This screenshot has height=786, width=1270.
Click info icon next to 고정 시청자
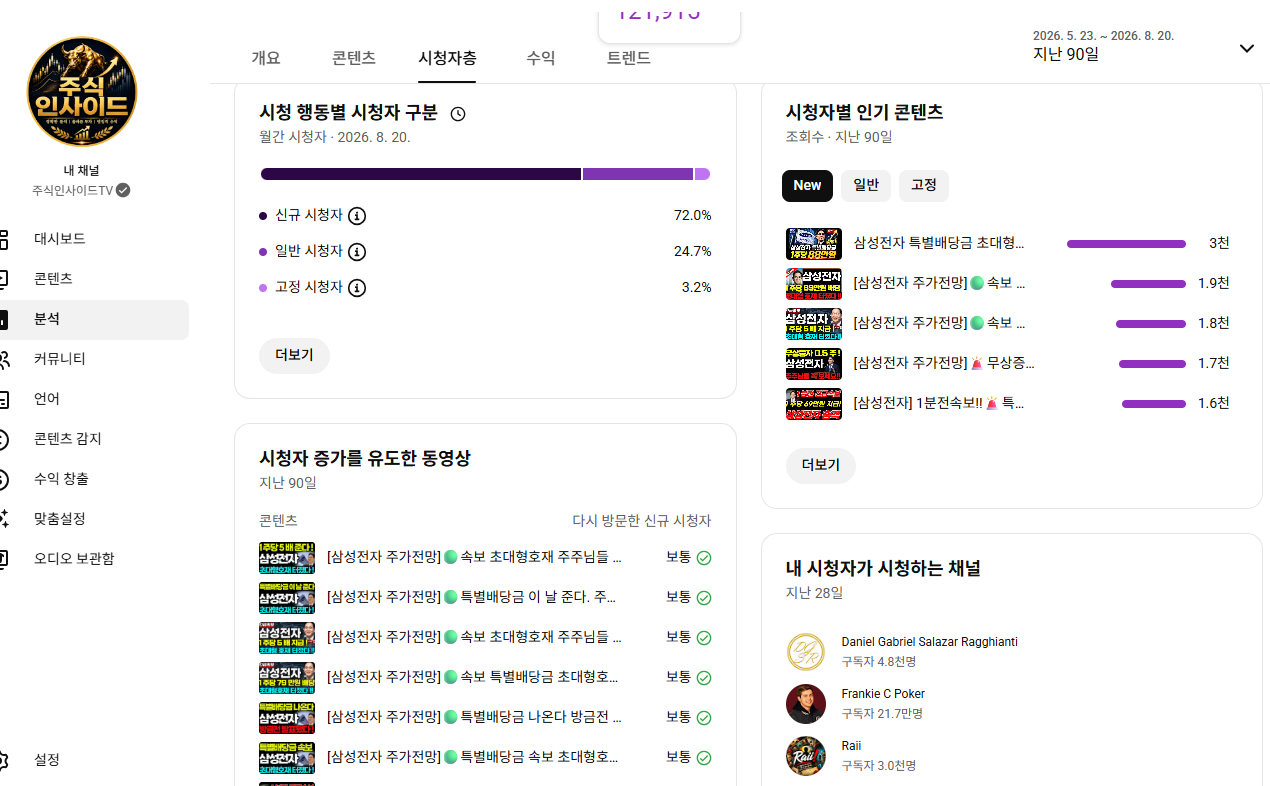(x=357, y=287)
